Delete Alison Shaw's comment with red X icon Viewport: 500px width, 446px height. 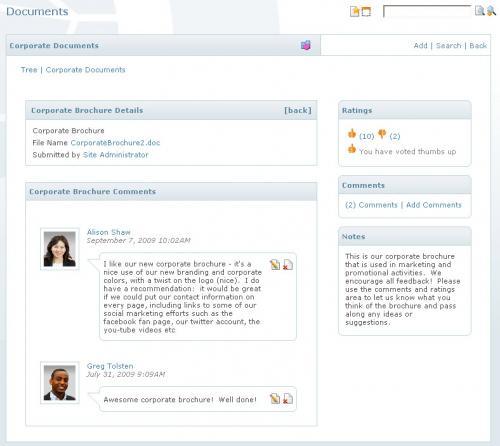(288, 265)
